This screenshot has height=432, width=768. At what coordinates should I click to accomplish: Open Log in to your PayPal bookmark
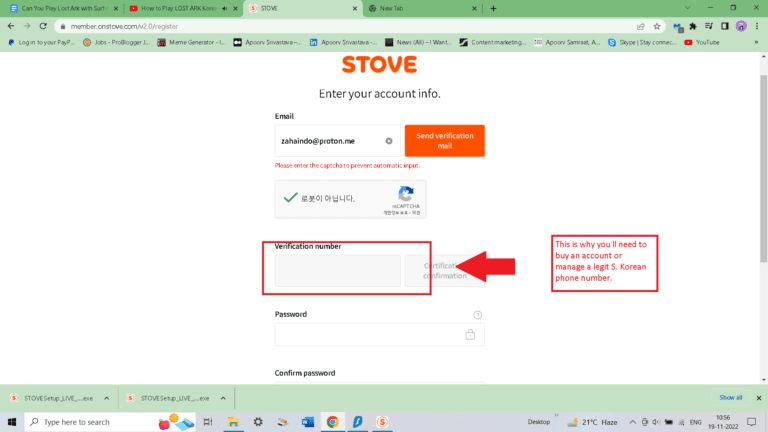(x=41, y=43)
